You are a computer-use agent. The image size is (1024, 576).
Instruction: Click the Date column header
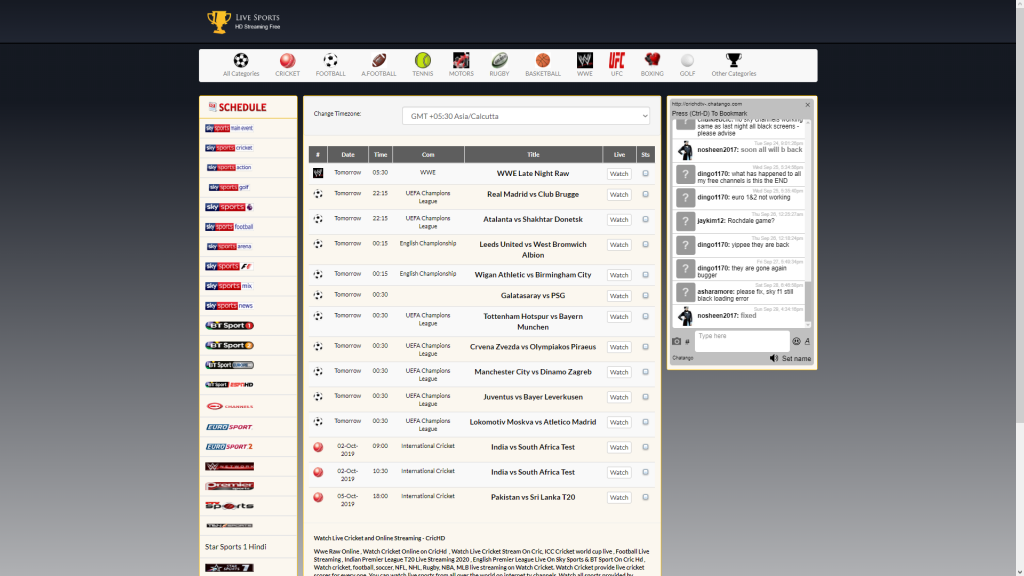[347, 155]
